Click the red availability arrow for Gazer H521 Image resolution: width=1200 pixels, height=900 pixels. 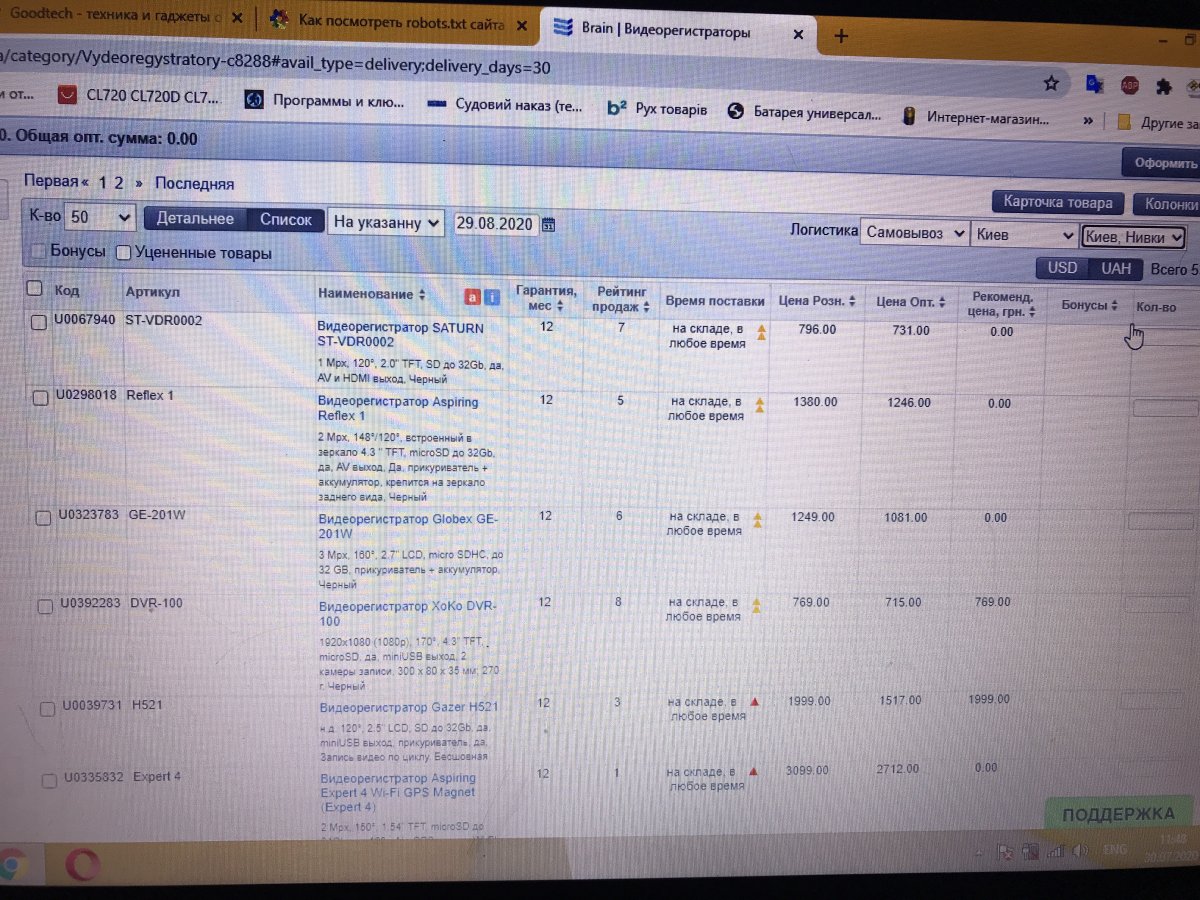pyautogui.click(x=754, y=702)
